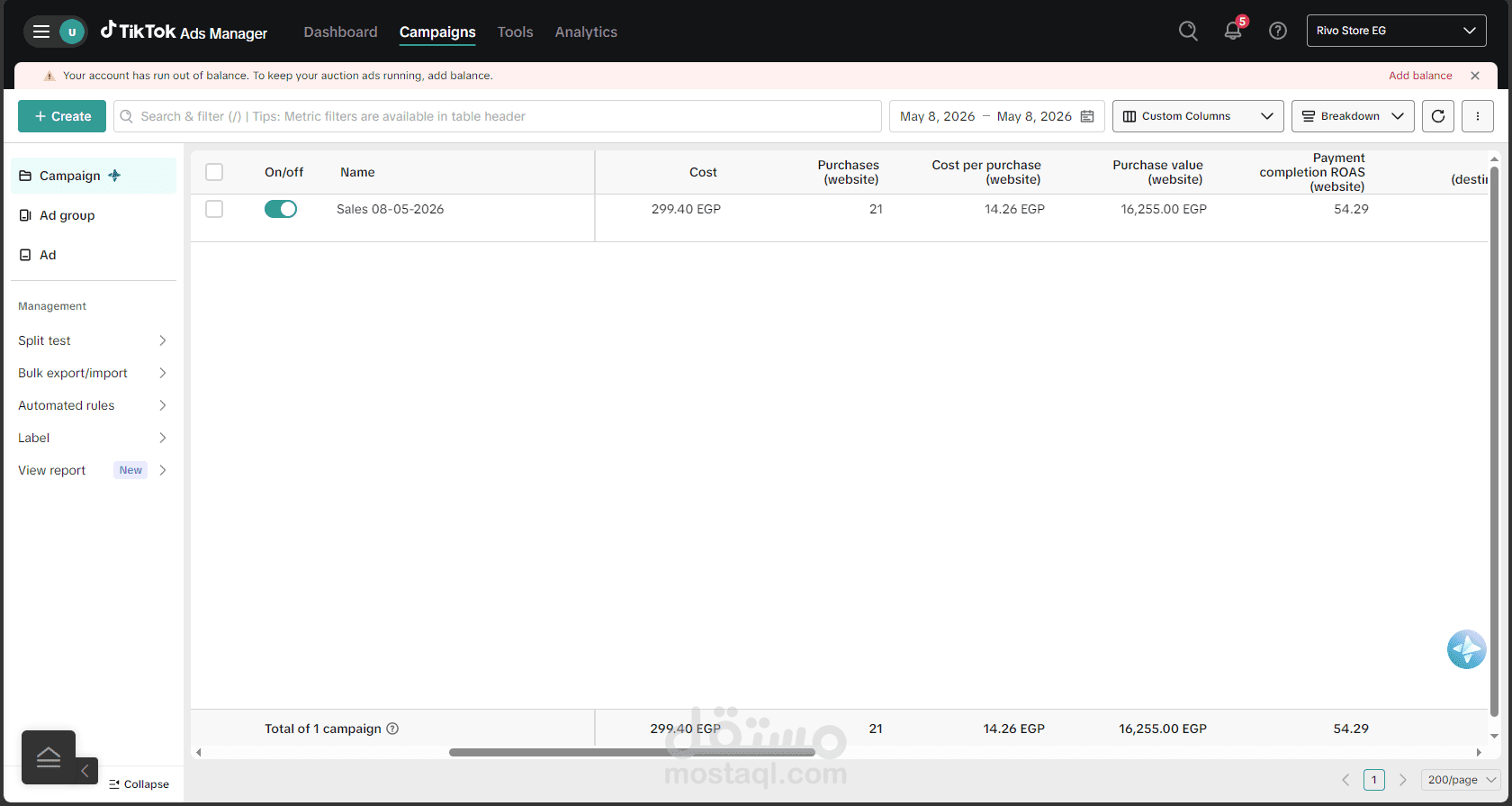The width and height of the screenshot is (1512, 806).
Task: Expand the Label menu
Action: pyautogui.click(x=92, y=438)
